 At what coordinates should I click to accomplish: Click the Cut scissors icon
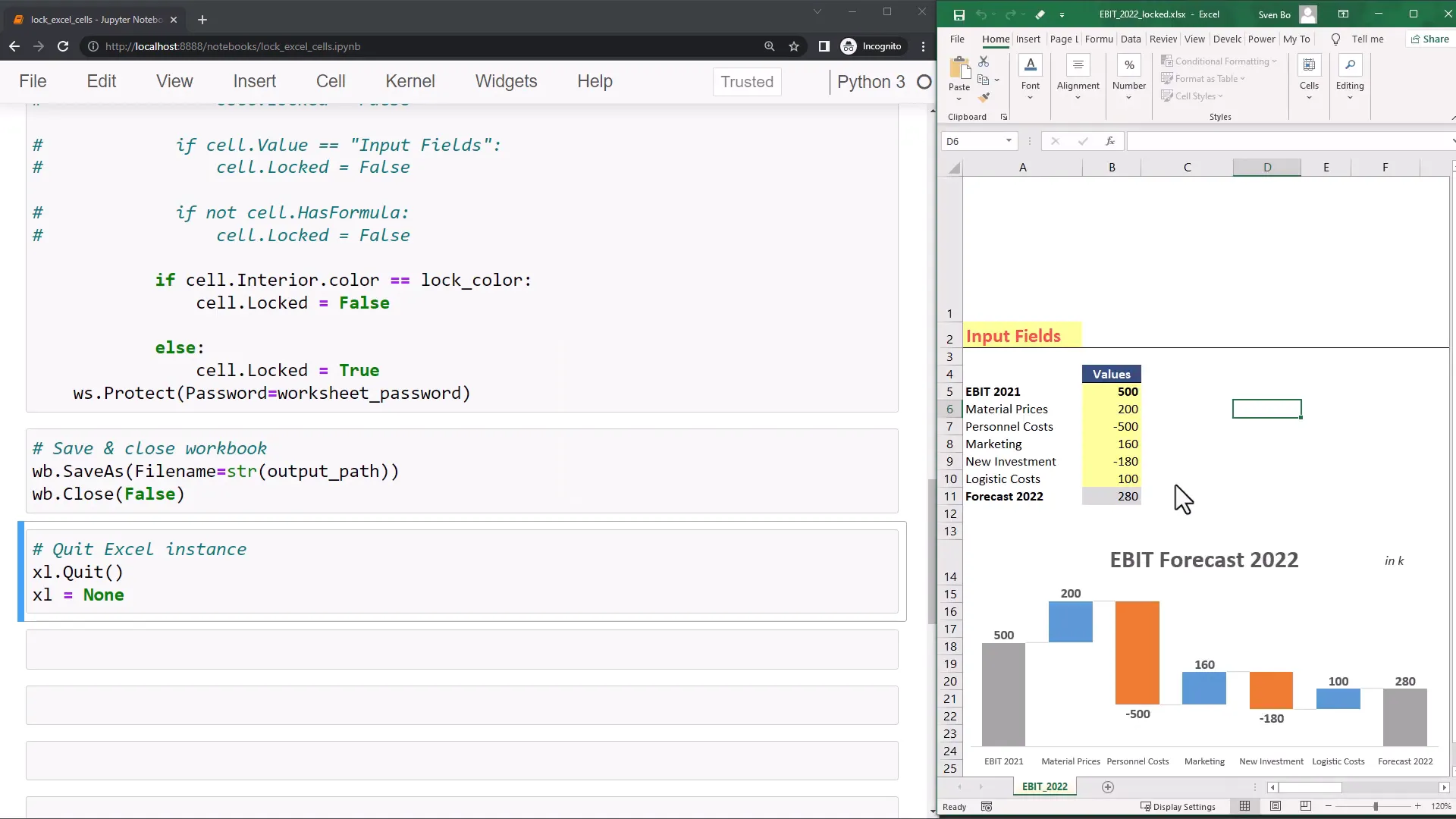coord(984,61)
